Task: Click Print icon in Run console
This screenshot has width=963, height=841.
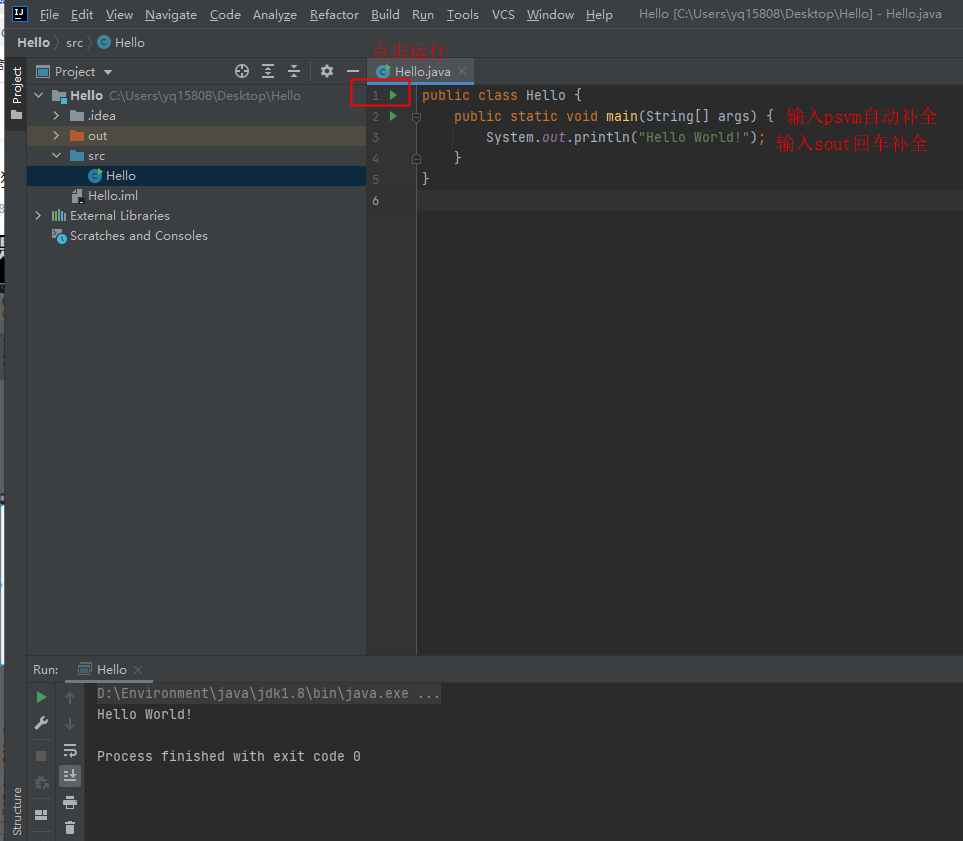Action: click(70, 802)
